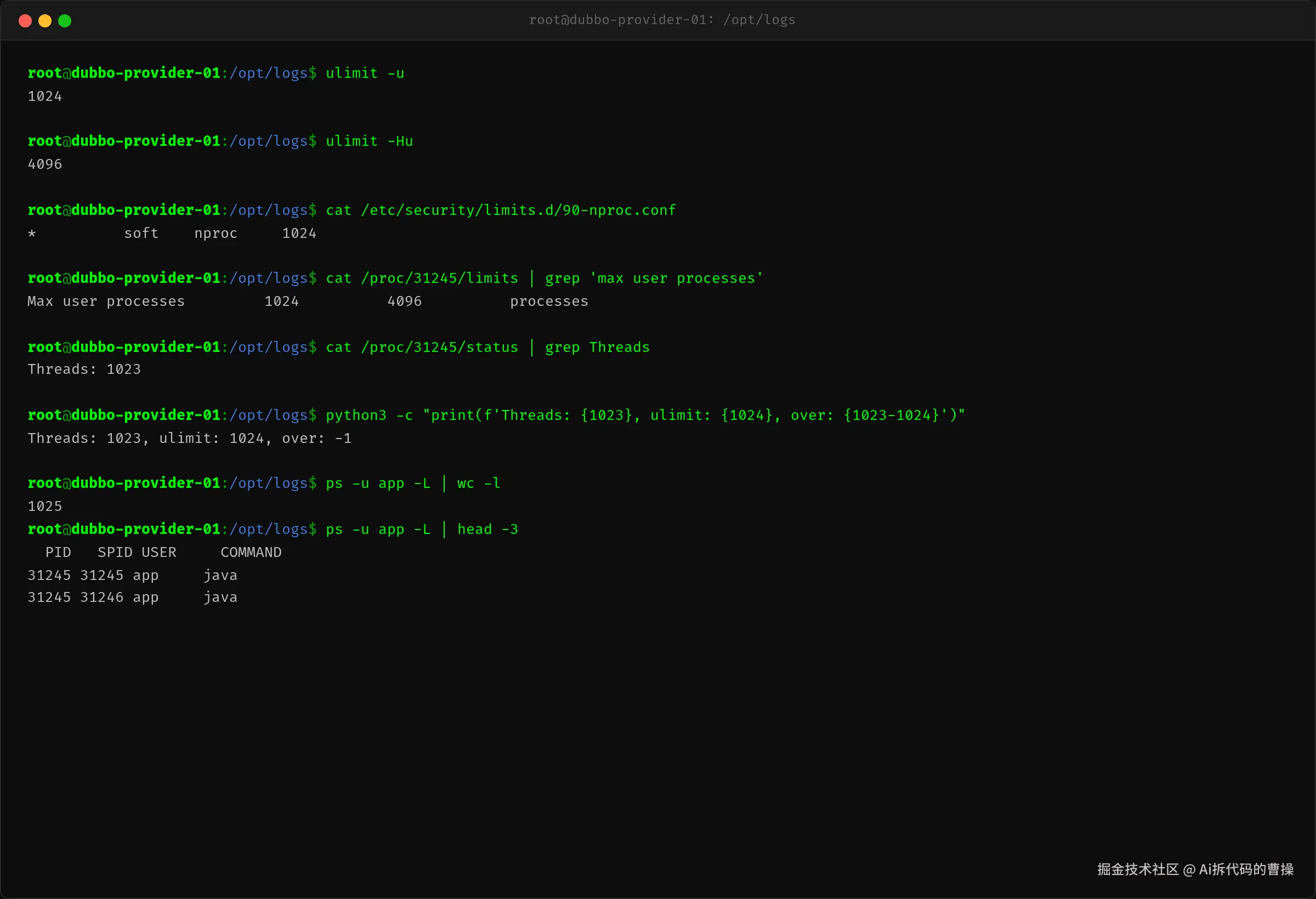Screen dimensions: 1316x899
Task: Click the 'ulimit -Hu' command
Action: 369,141
